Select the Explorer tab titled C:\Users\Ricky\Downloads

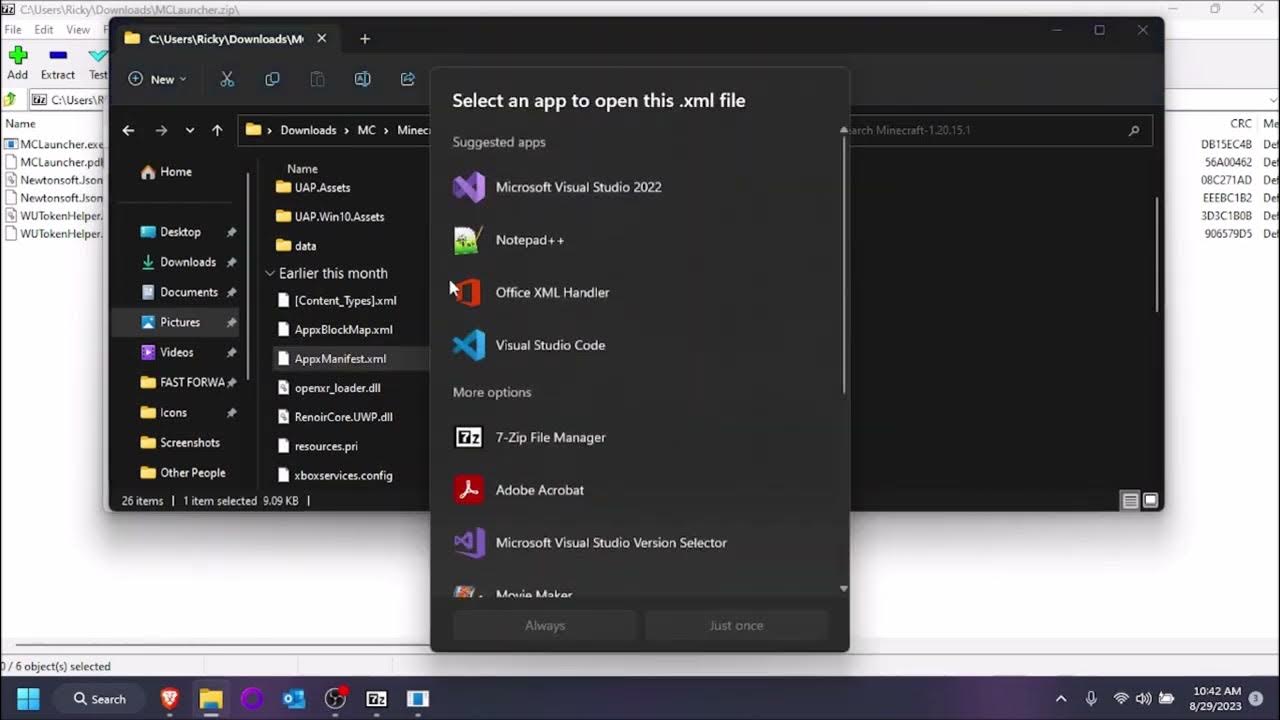coord(227,39)
